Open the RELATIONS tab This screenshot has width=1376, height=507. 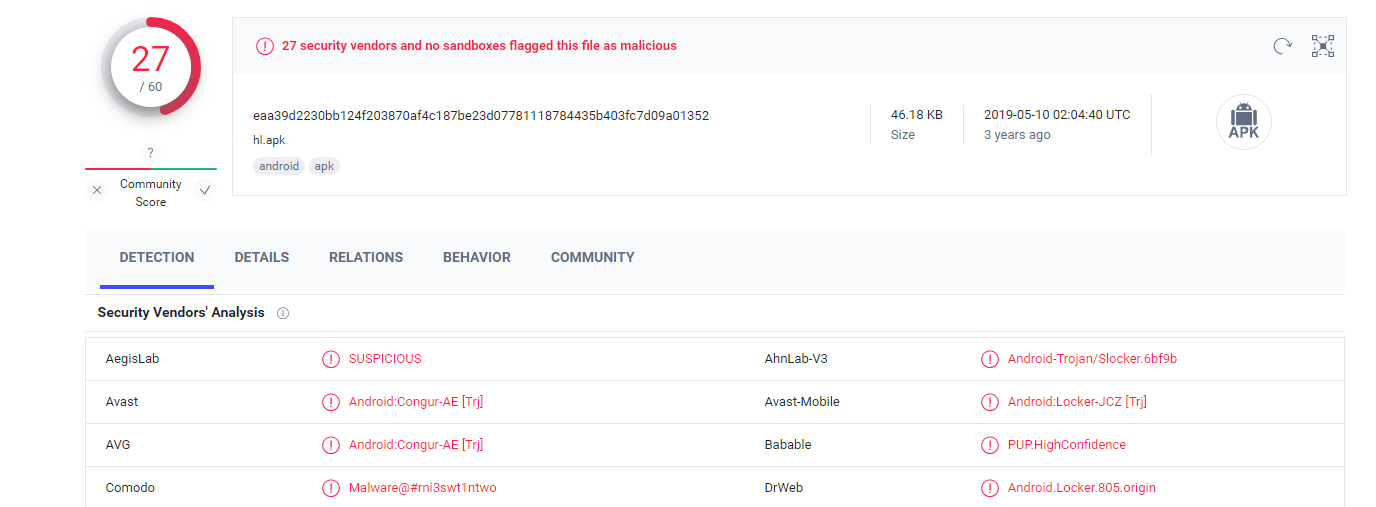[366, 257]
